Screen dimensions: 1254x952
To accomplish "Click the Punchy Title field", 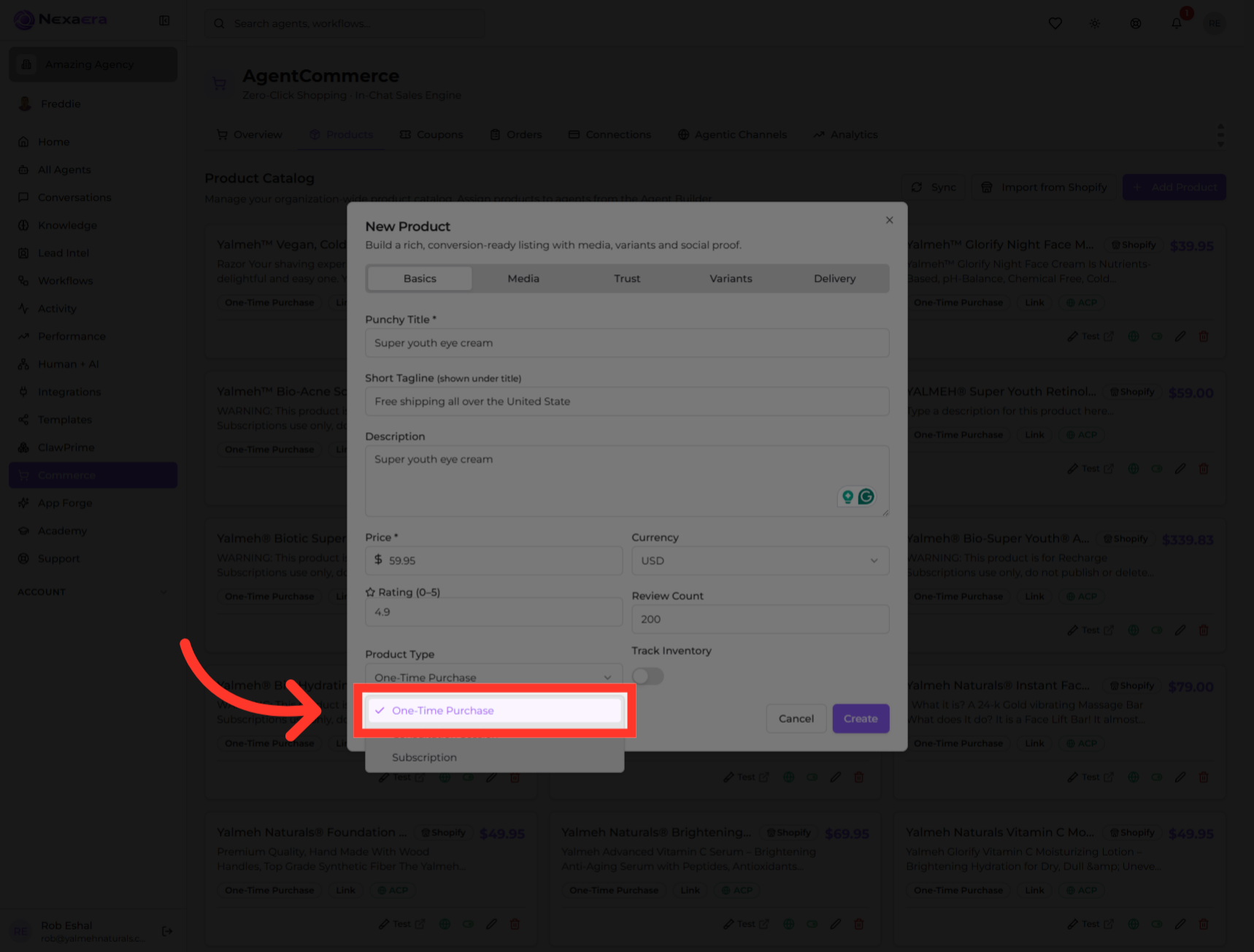I will [627, 342].
